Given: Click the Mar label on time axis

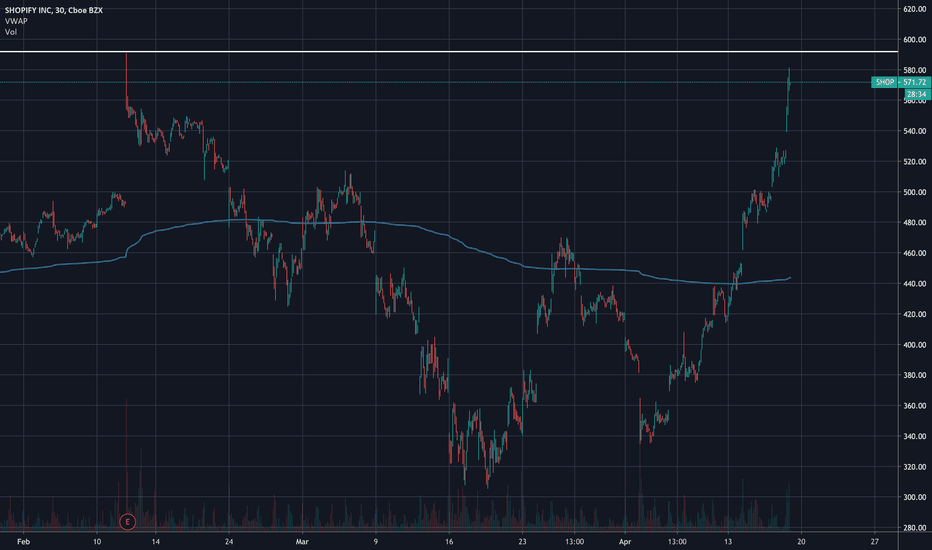Looking at the screenshot, I should (302, 541).
